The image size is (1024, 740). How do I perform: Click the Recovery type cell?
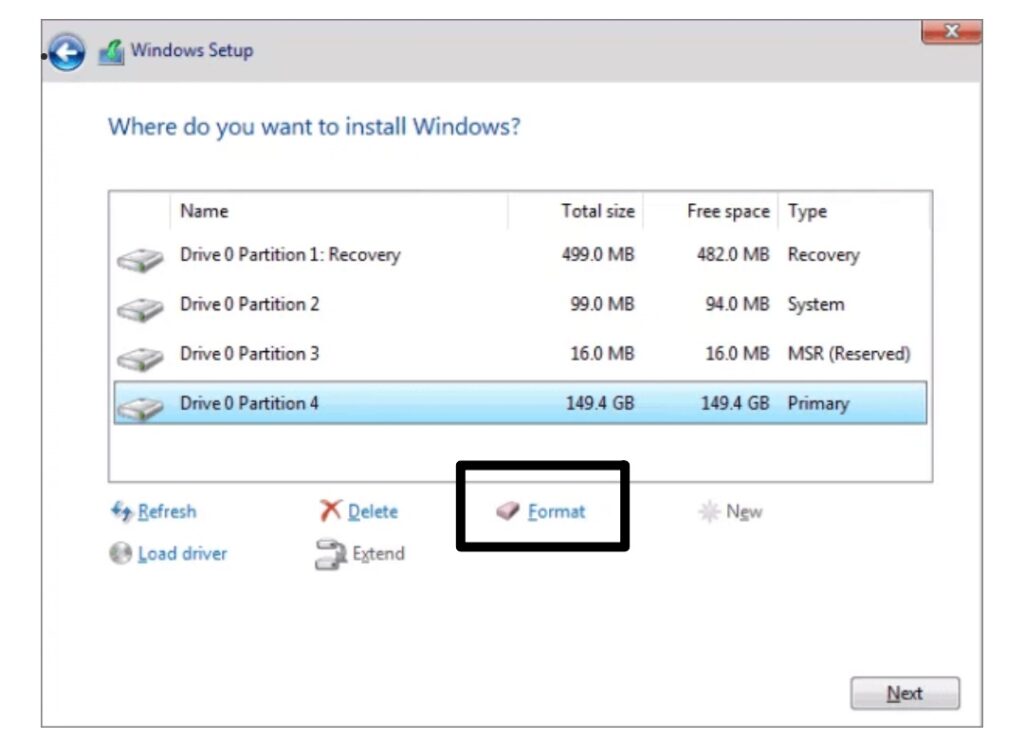point(824,255)
